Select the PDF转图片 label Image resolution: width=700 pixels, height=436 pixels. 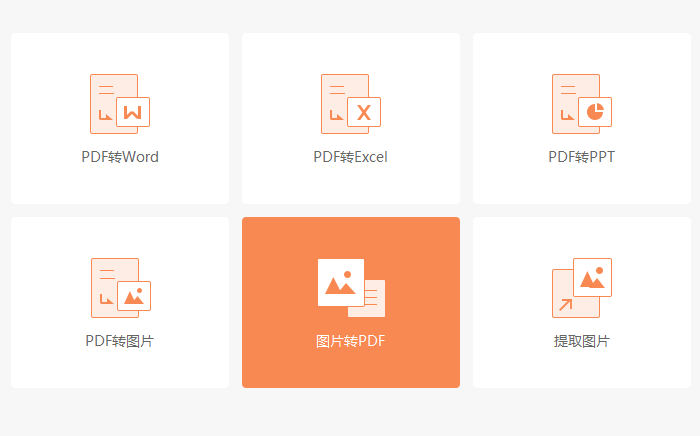click(x=120, y=341)
